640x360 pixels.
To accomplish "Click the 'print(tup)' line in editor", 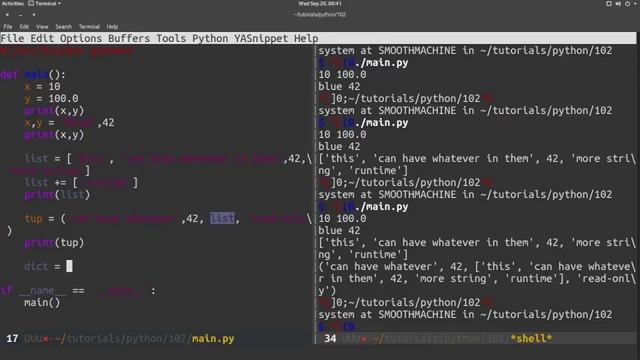I will (x=54, y=243).
